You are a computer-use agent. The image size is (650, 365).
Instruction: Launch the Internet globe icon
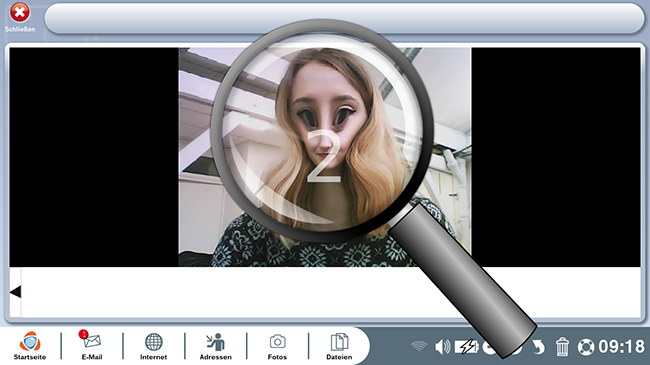pos(153,345)
